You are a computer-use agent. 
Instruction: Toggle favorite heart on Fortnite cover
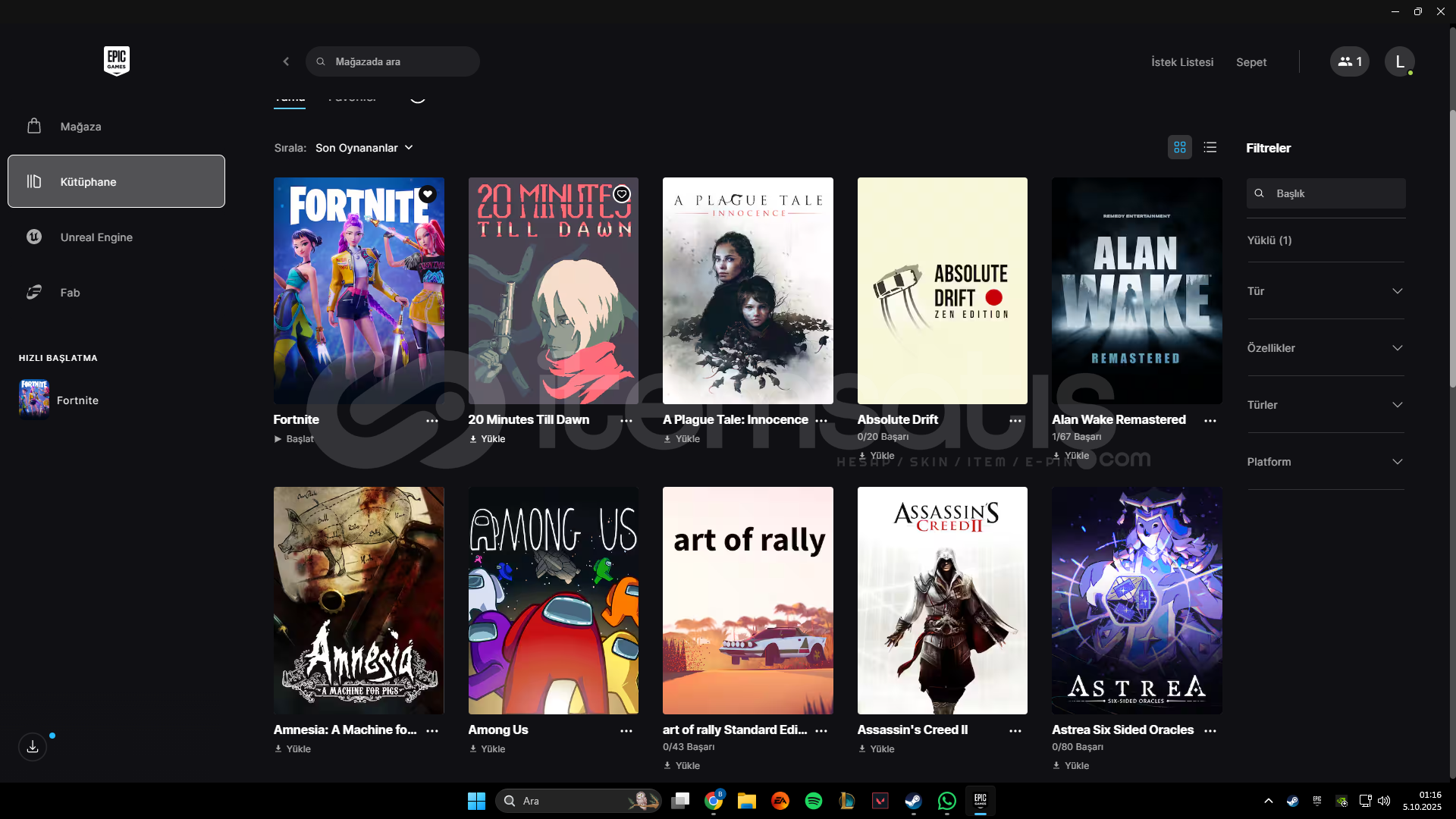point(428,194)
